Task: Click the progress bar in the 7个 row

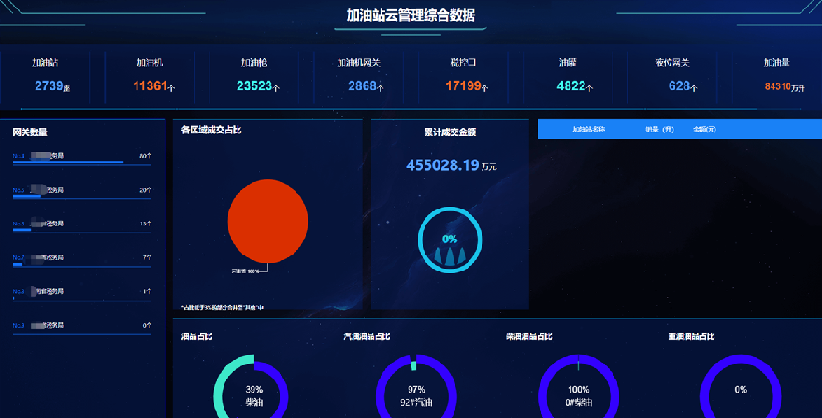Action: 82,265
